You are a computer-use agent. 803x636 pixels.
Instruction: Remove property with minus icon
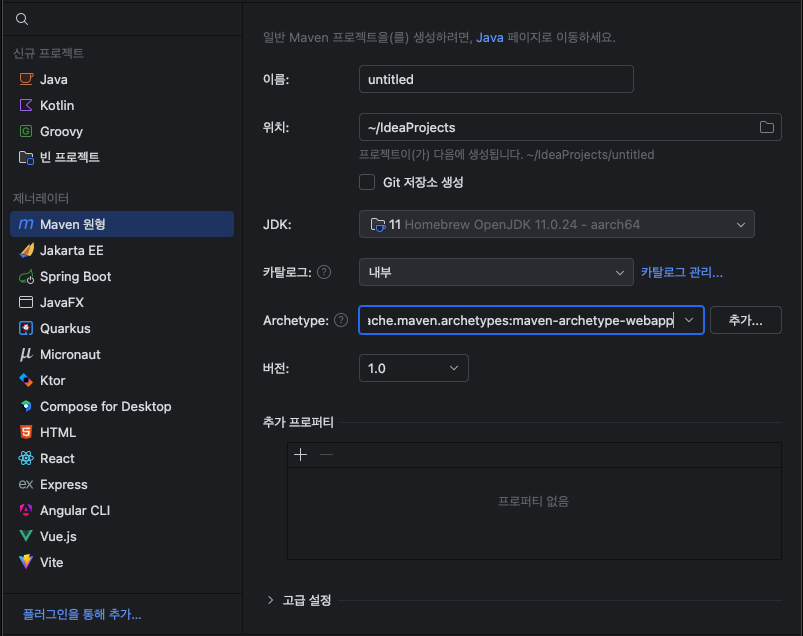pyautogui.click(x=326, y=455)
